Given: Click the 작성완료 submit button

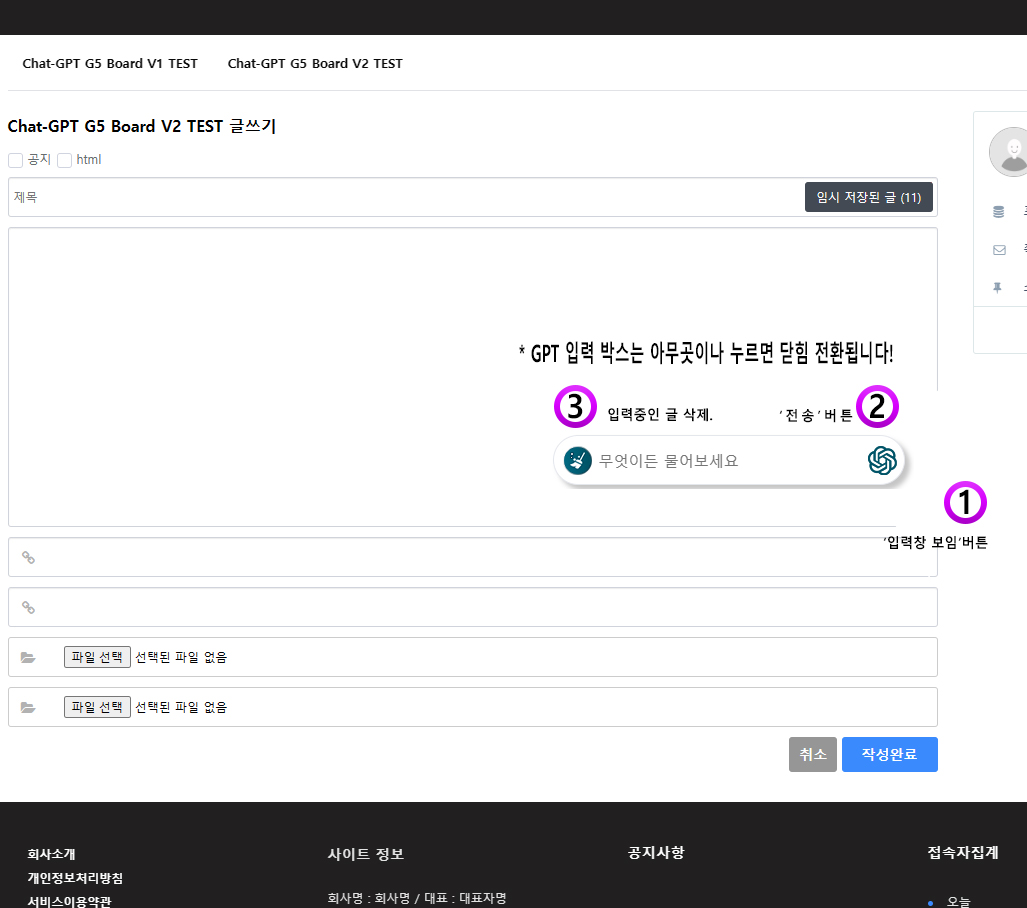Looking at the screenshot, I should (x=889, y=755).
